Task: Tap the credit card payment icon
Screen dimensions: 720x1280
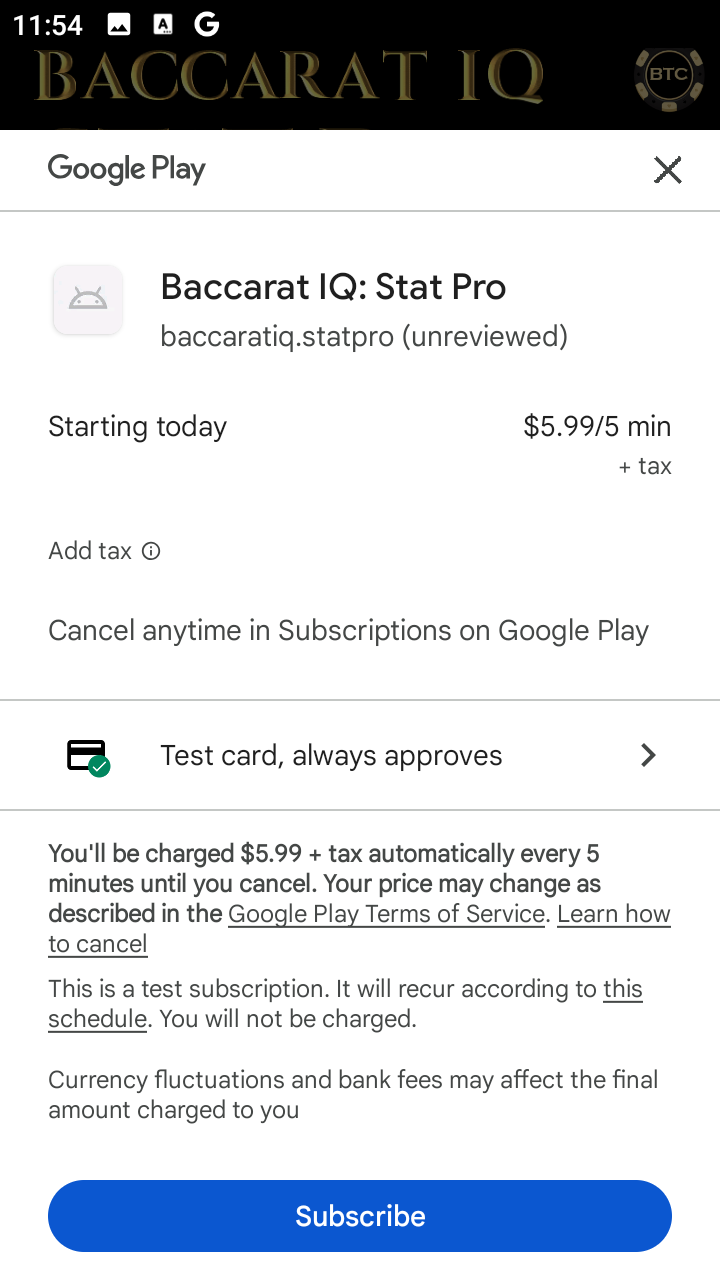Action: [x=88, y=756]
